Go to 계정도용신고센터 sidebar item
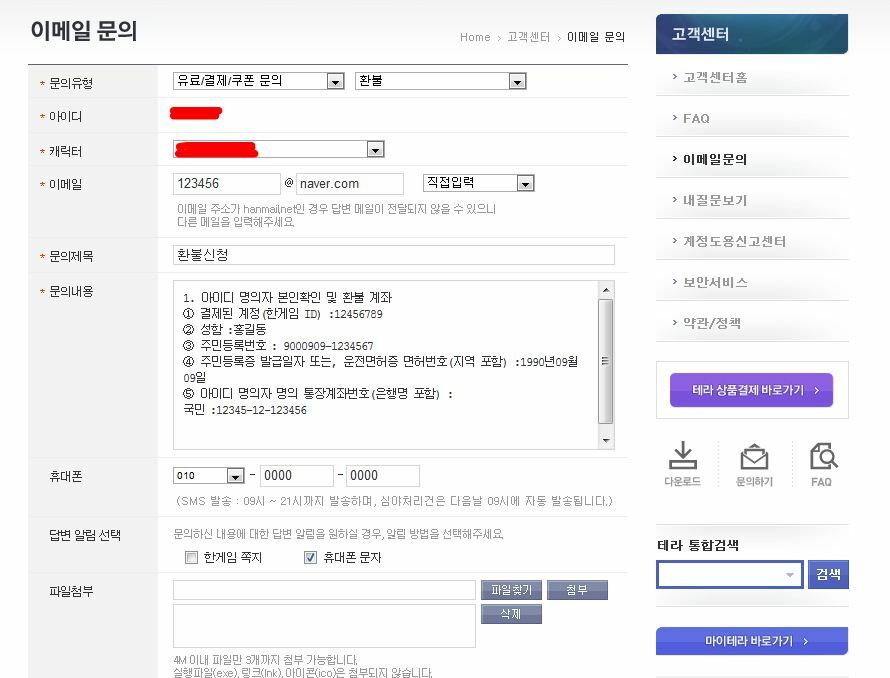The height and width of the screenshot is (678, 890). pos(734,241)
